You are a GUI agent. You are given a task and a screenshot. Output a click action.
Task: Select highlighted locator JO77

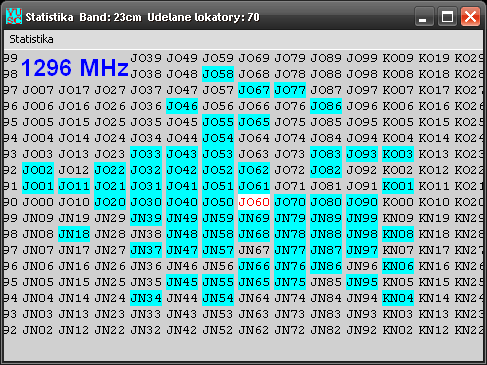pos(290,90)
